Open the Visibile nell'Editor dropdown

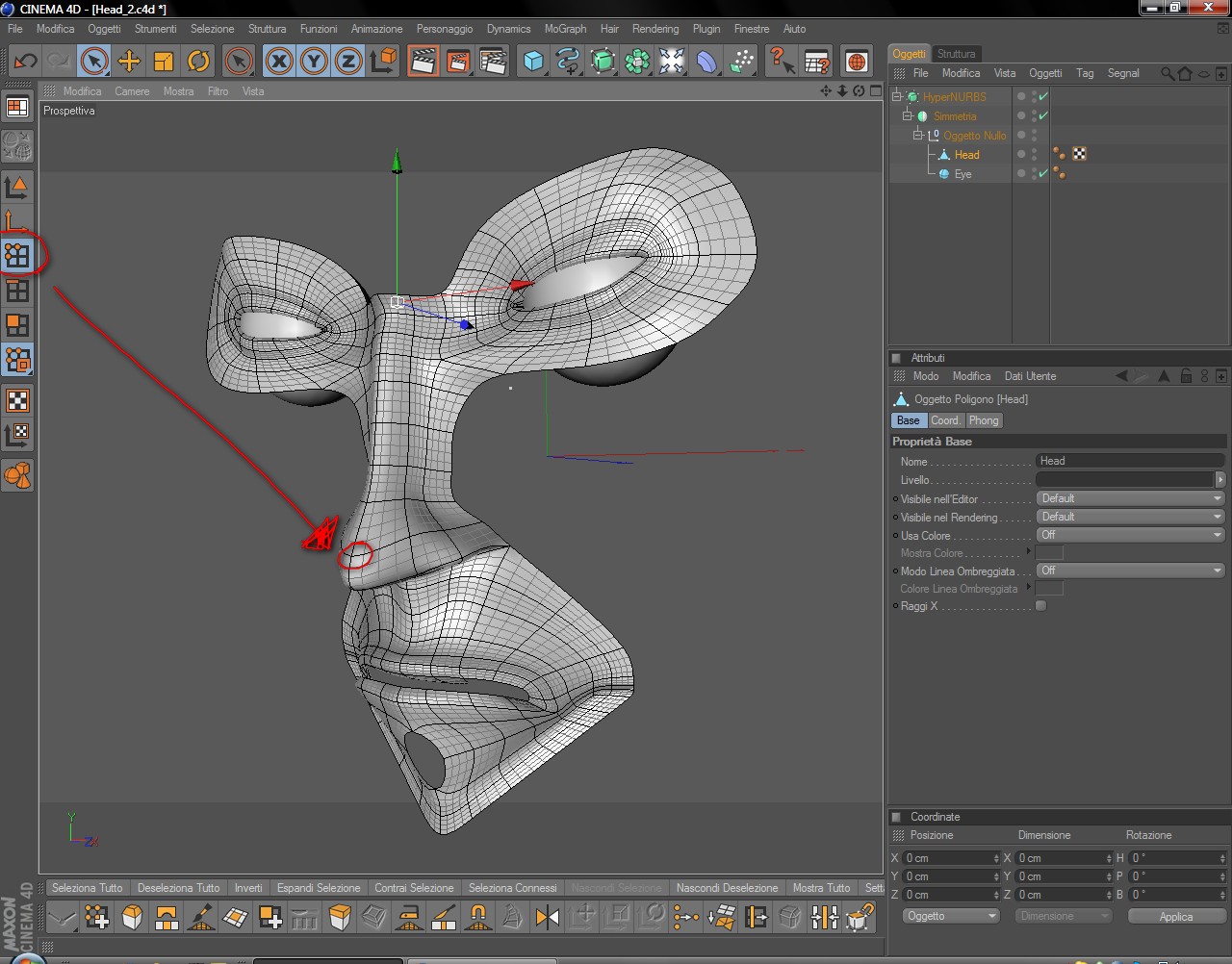point(1130,498)
